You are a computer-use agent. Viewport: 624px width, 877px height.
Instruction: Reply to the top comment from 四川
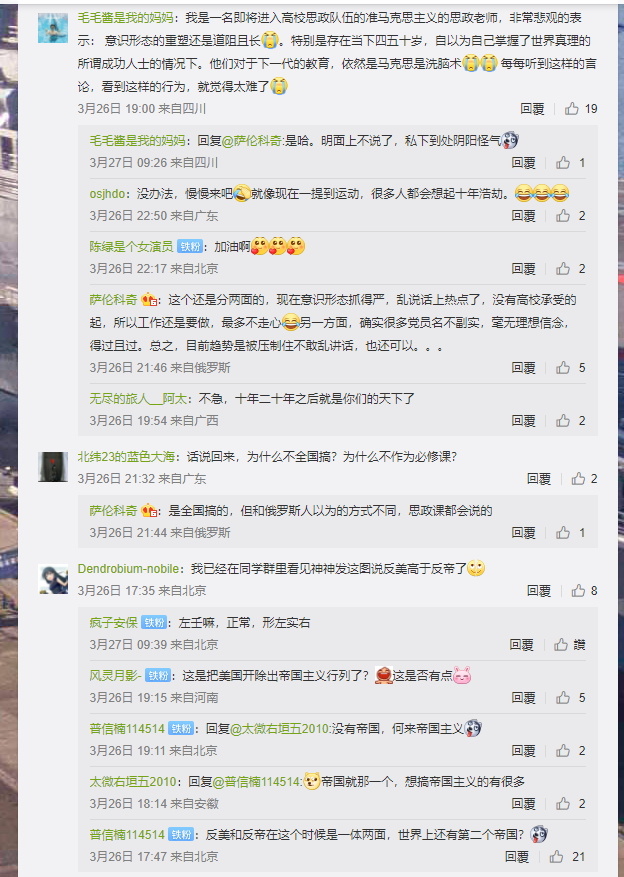coord(532,109)
